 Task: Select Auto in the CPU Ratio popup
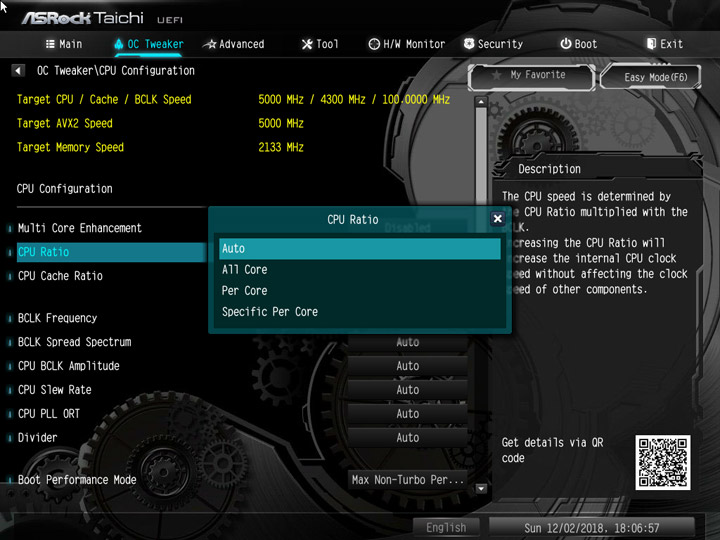click(360, 248)
